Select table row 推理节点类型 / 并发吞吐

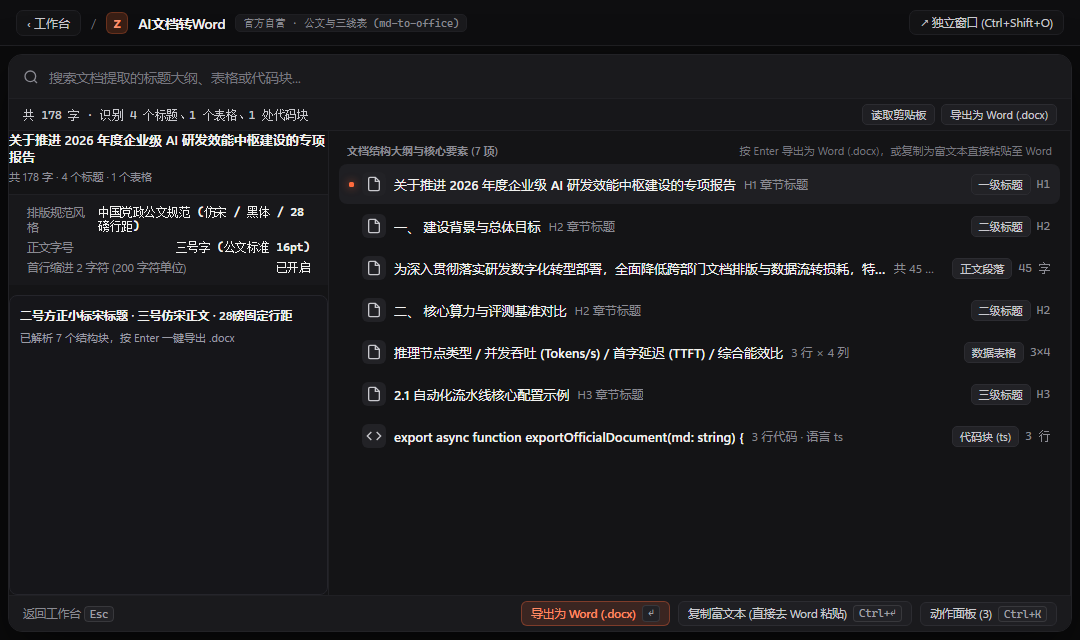(x=699, y=353)
